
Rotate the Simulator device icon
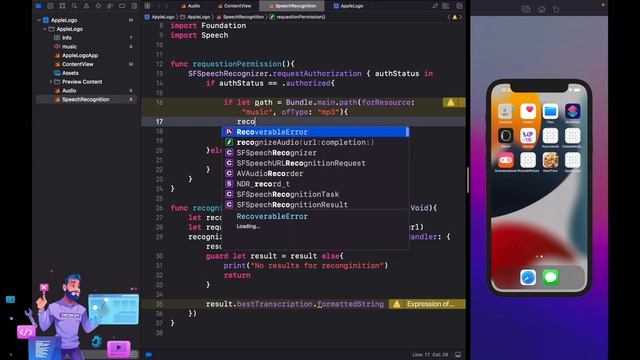(556, 9)
